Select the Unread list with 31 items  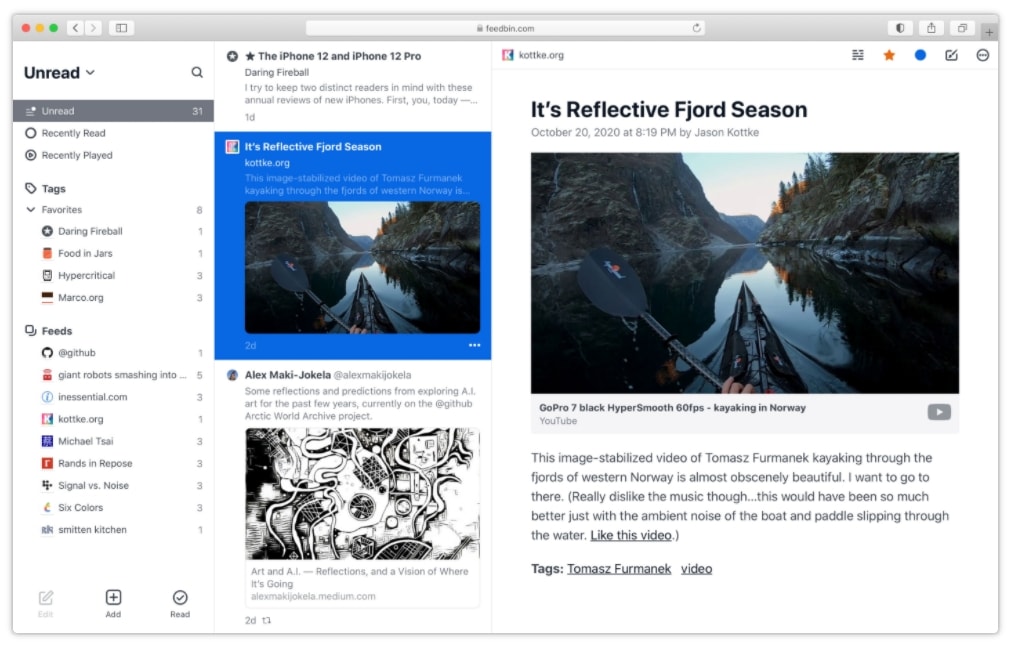click(114, 111)
